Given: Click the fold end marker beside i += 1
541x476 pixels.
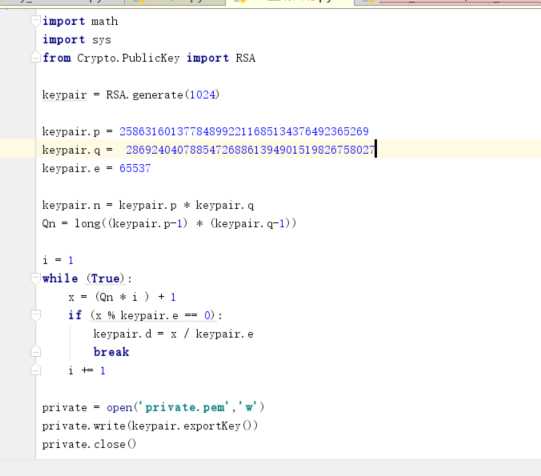Looking at the screenshot, I should tap(36, 370).
